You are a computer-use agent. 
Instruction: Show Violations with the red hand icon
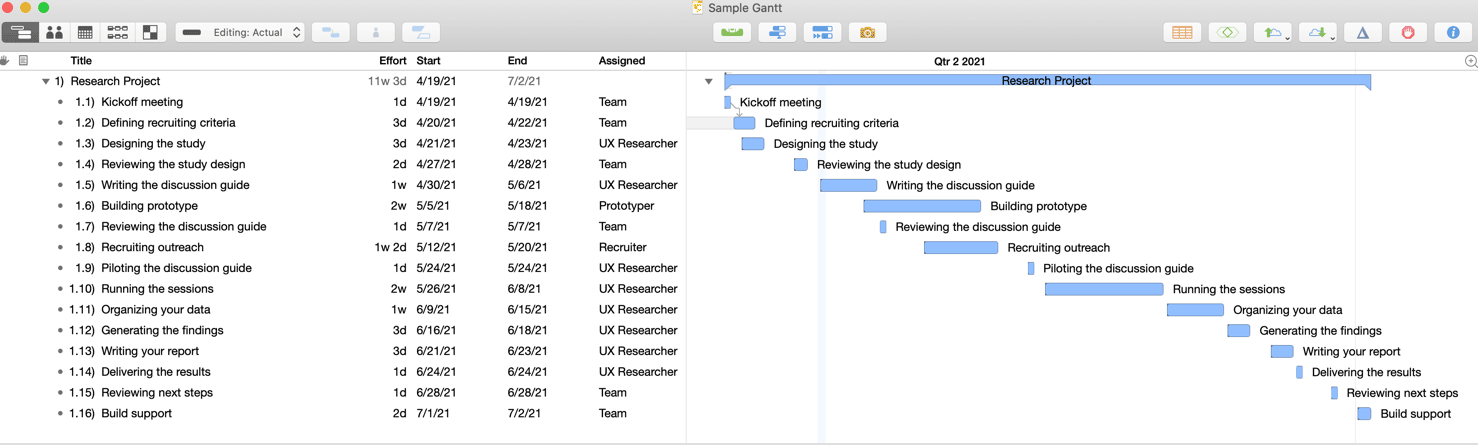click(1408, 33)
